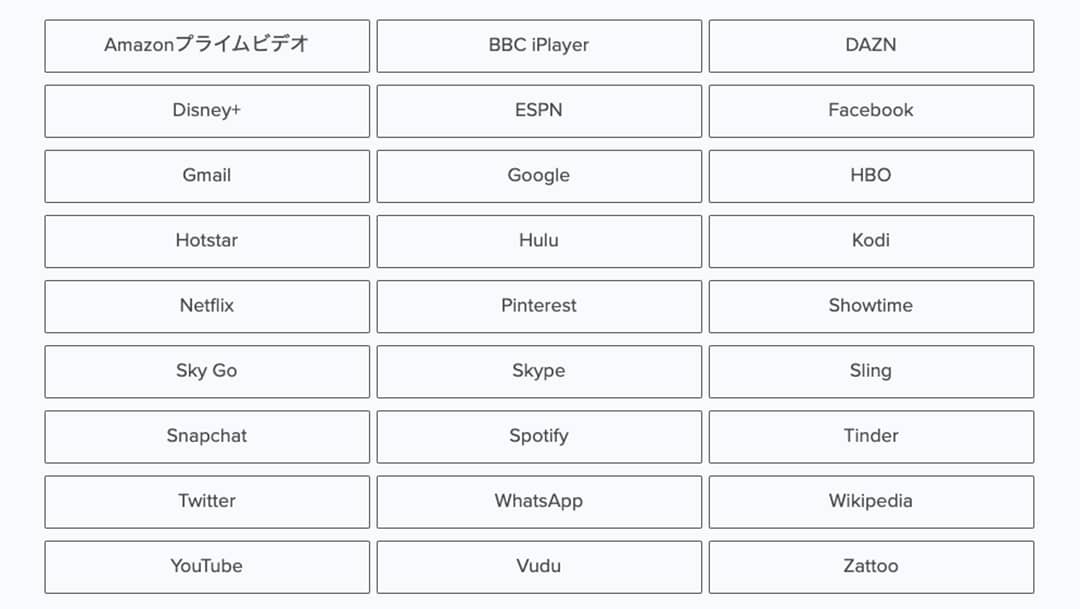Click the Hulu button

pyautogui.click(x=539, y=241)
